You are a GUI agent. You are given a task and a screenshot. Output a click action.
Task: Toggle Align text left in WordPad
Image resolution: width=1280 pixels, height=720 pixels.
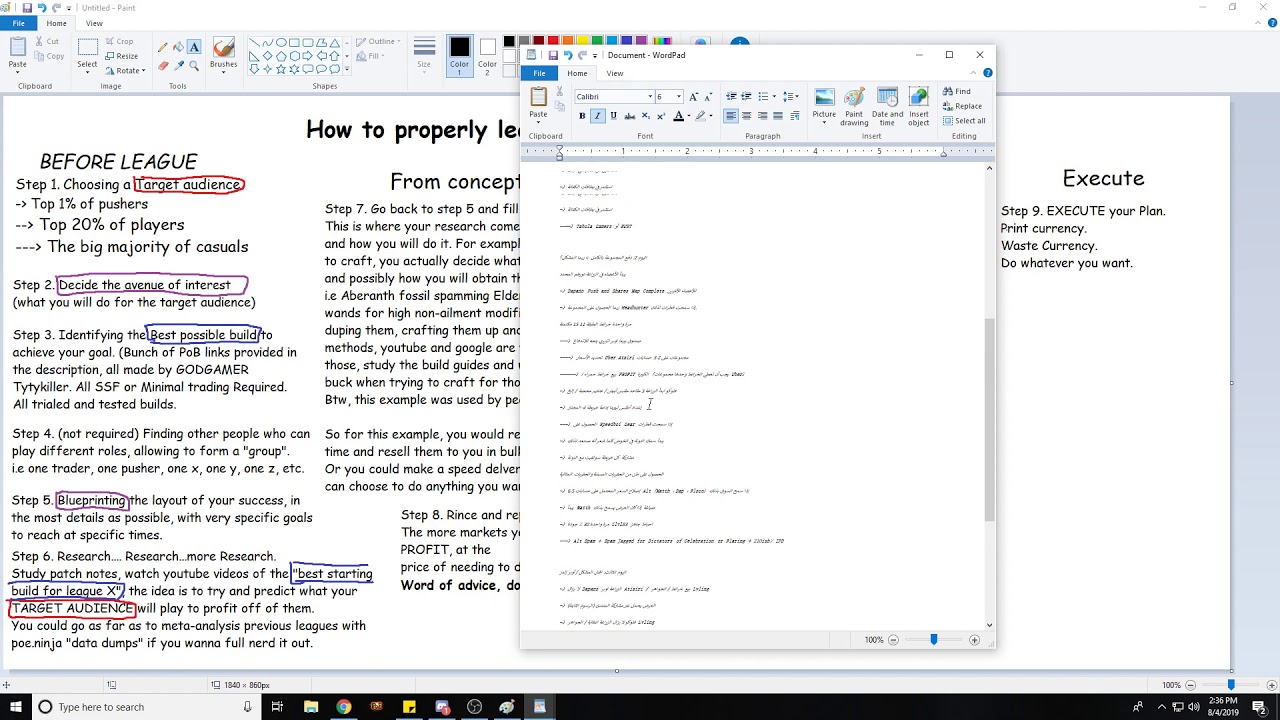coord(731,116)
